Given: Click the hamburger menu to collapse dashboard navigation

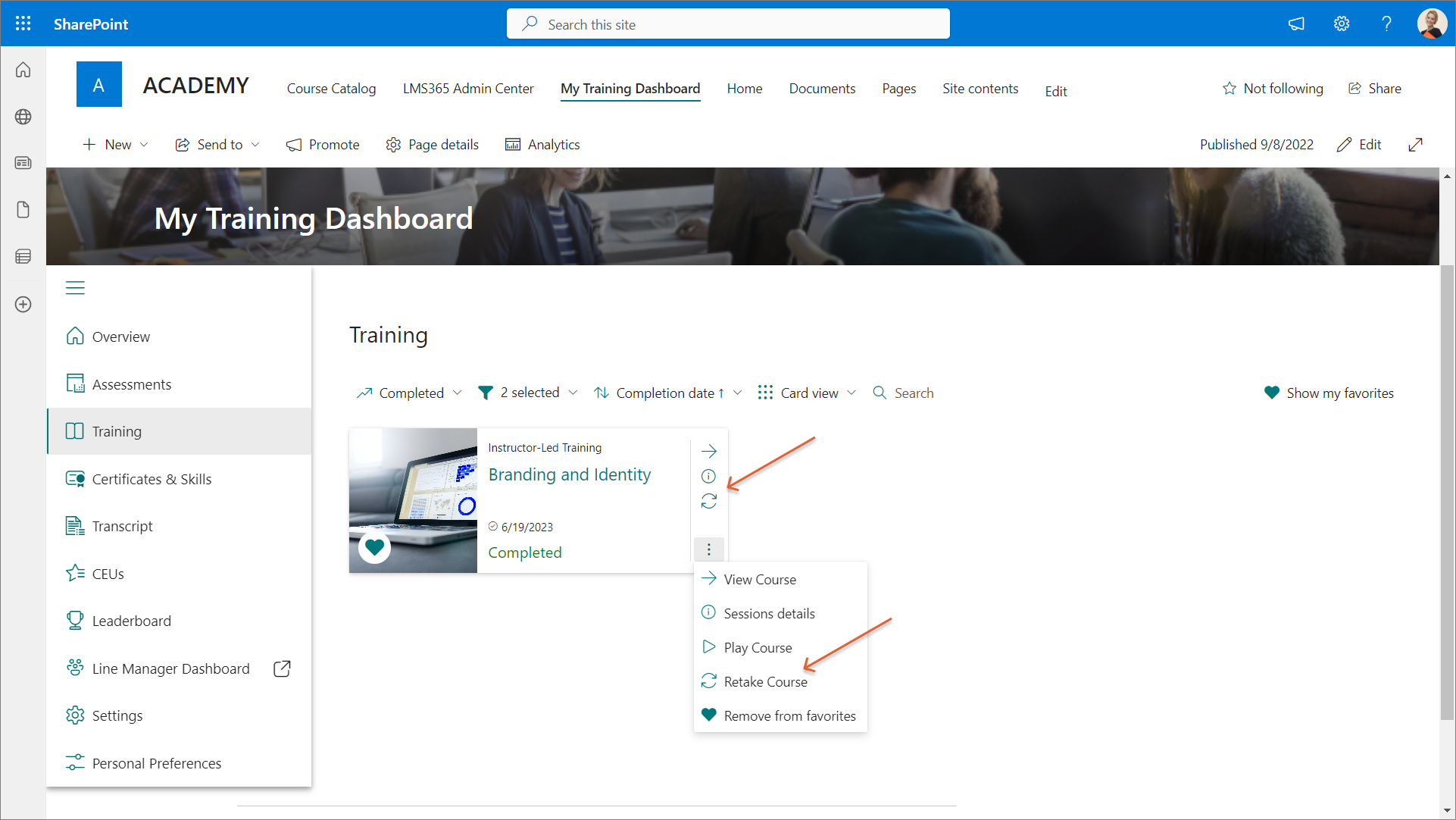Looking at the screenshot, I should (75, 288).
